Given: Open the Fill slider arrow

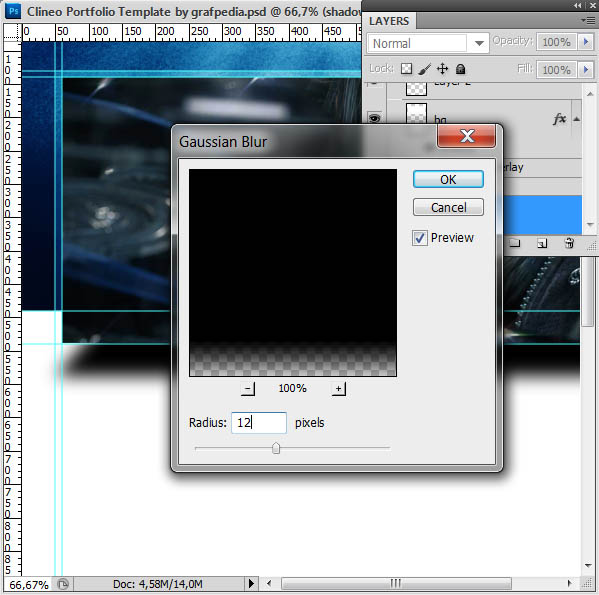Looking at the screenshot, I should click(x=586, y=70).
